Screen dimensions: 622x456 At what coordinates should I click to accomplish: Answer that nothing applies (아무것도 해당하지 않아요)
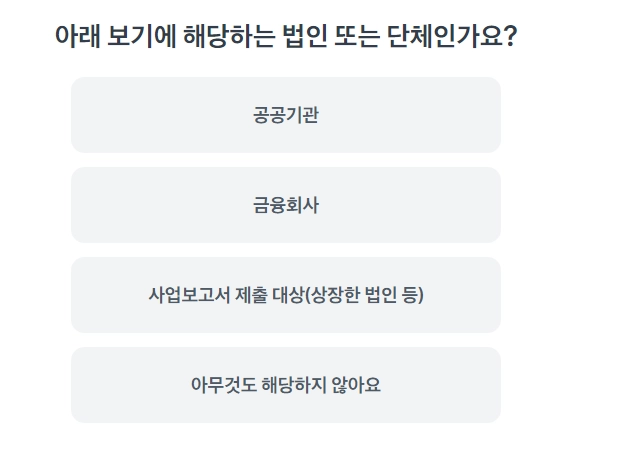coord(285,385)
